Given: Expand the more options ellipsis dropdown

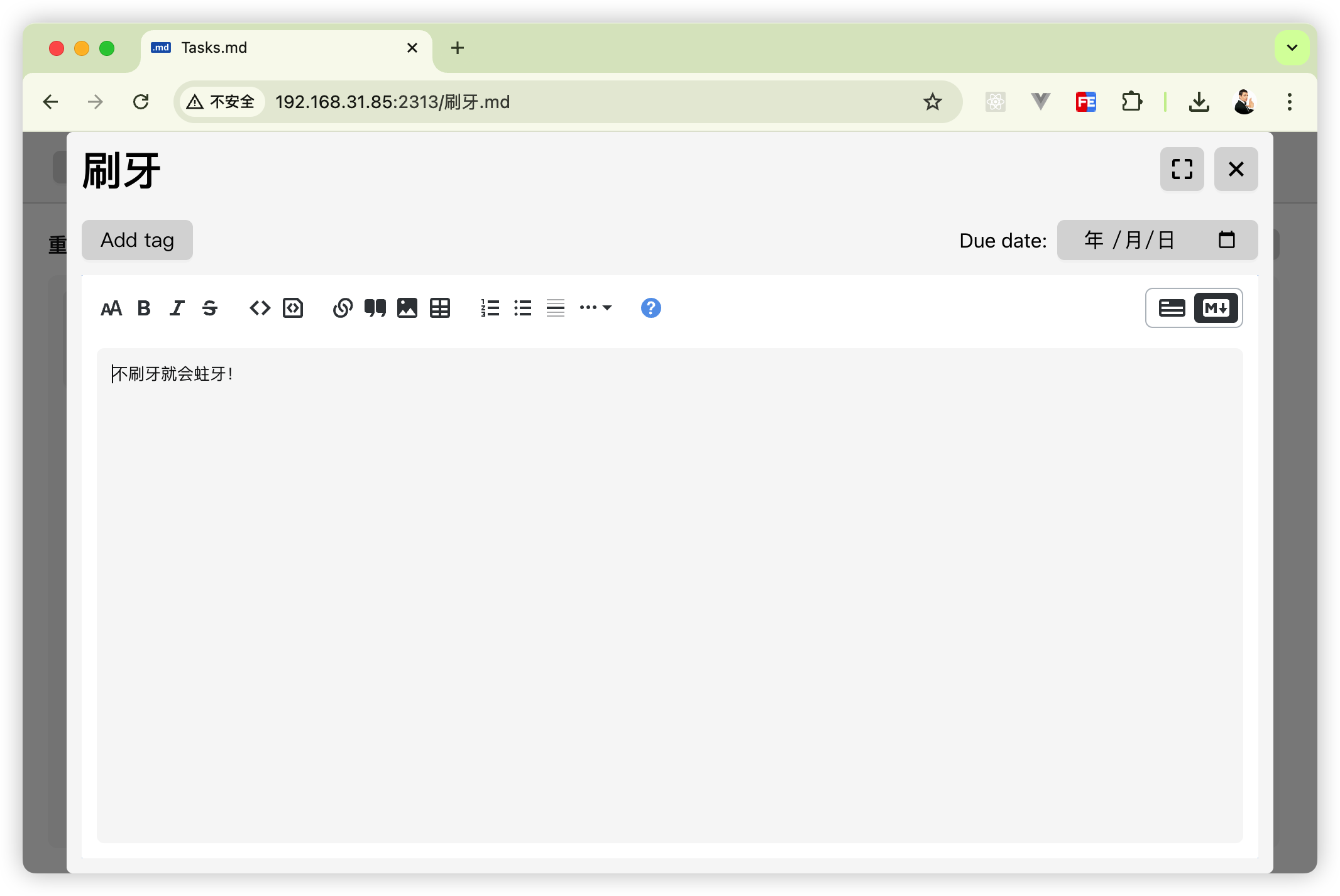Looking at the screenshot, I should coord(595,308).
